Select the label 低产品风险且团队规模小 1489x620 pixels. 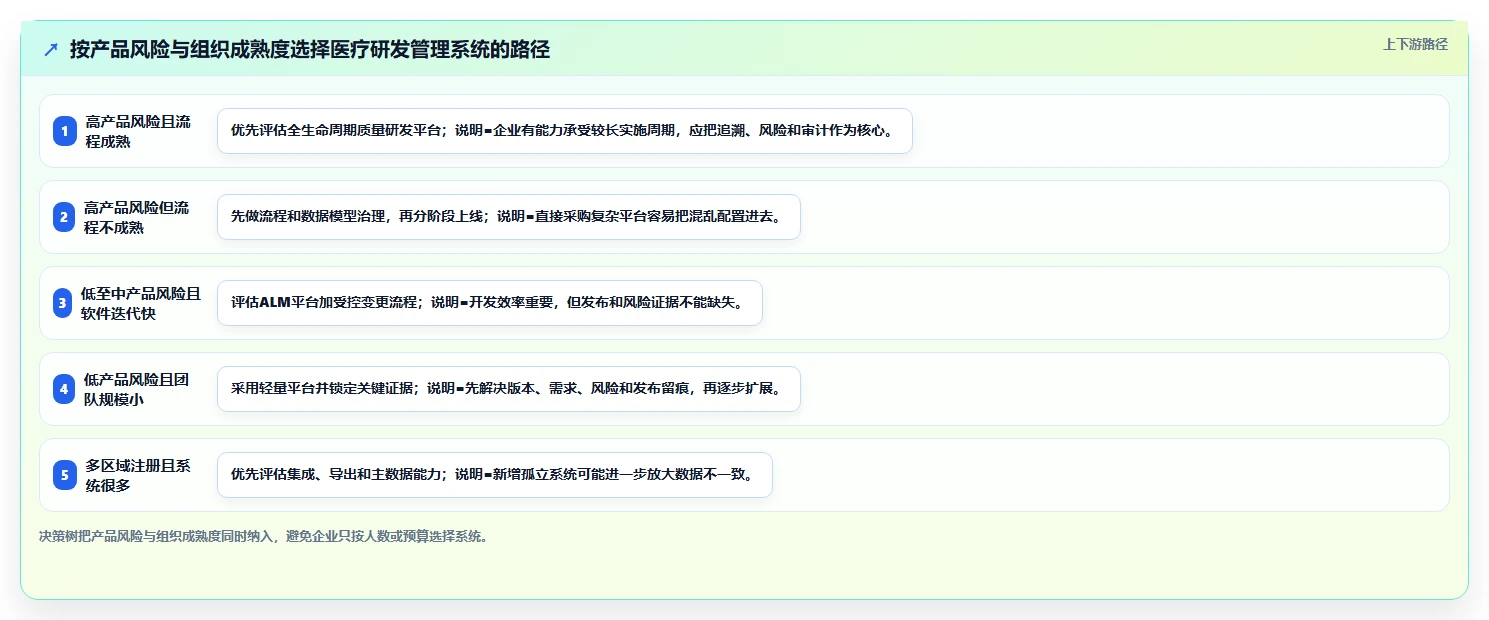137,389
